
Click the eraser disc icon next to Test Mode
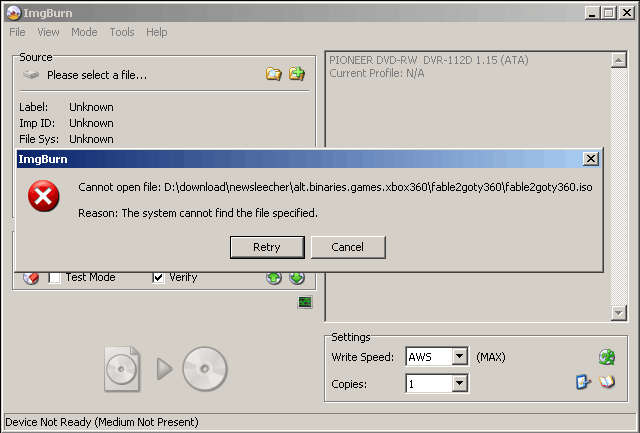click(31, 278)
